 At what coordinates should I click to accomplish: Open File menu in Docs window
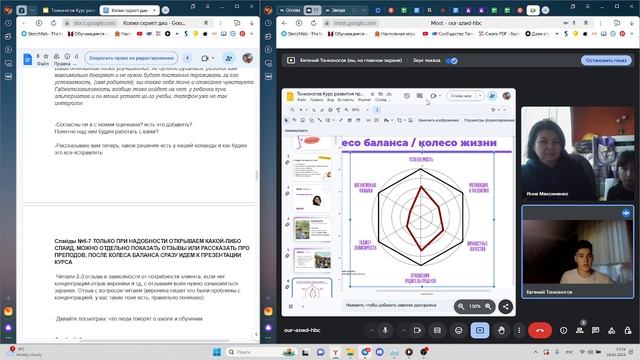click(43, 64)
